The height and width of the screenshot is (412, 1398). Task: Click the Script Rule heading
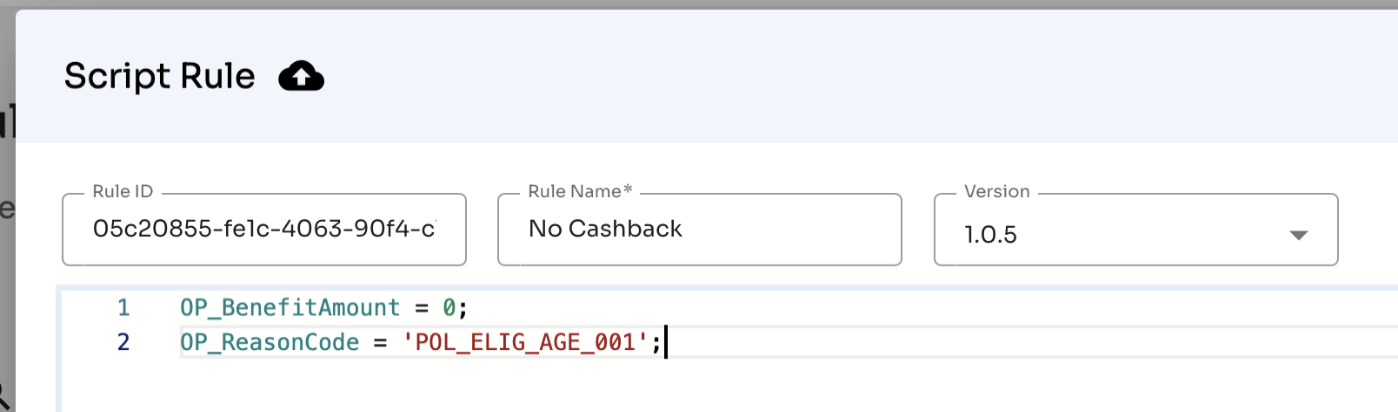pyautogui.click(x=159, y=76)
